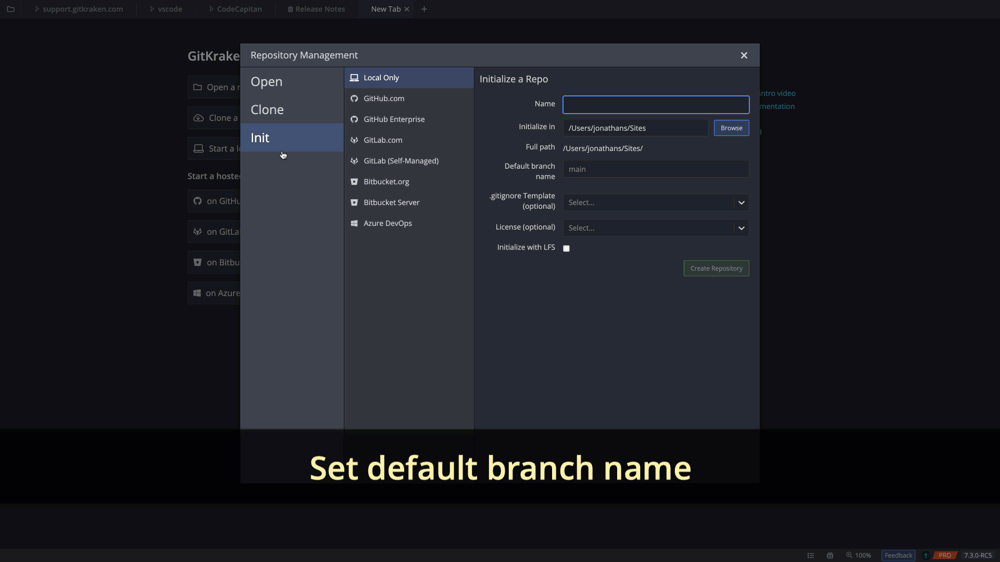Screen dimensions: 1000x562
Task: Switch to the Clone section
Action: click(x=292, y=110)
